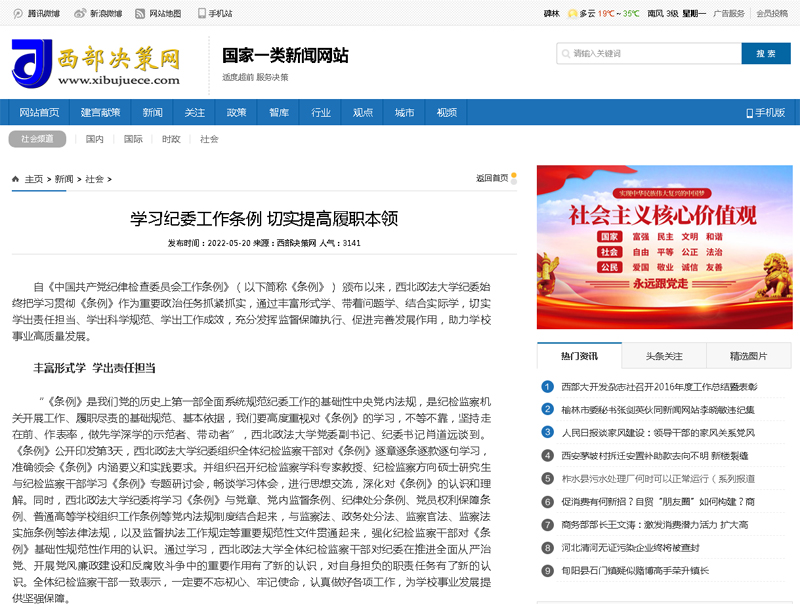800x604 pixels.
Task: Open 建言献策 in the navigation menu
Action: (101, 112)
